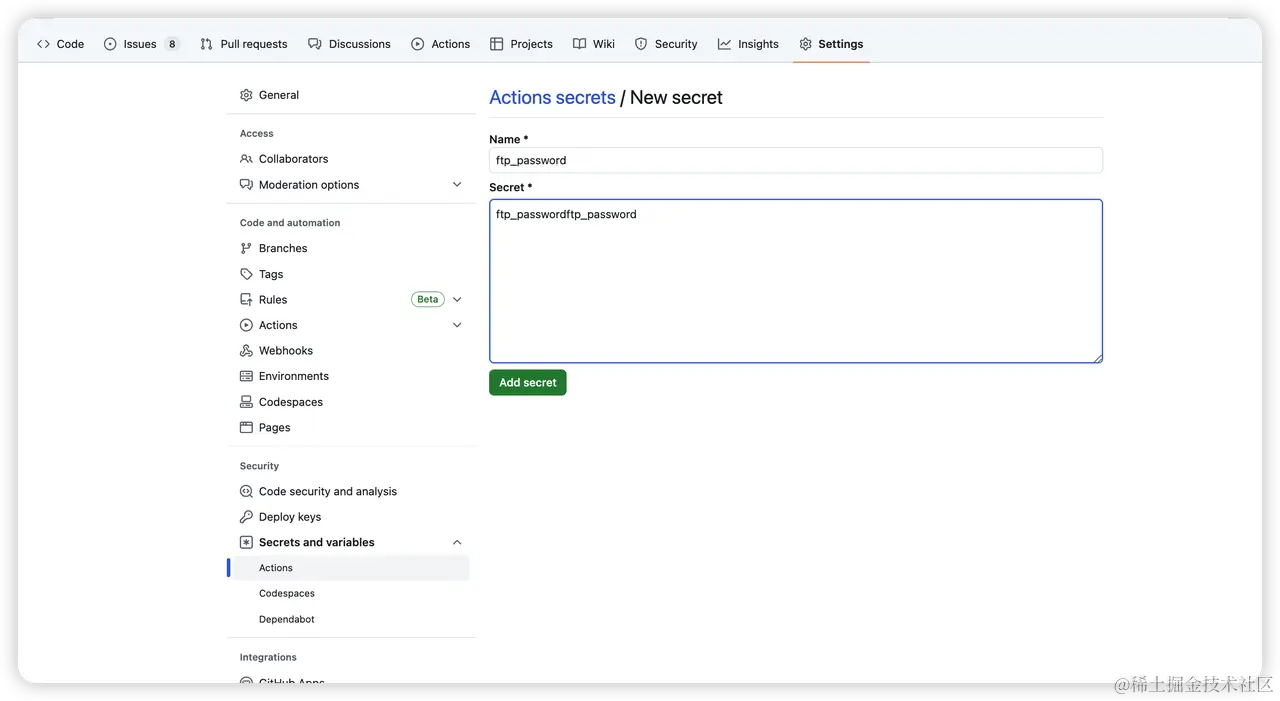Viewport: 1280px width, 701px height.
Task: Click the webhook icon beside Webhooks
Action: tap(246, 351)
